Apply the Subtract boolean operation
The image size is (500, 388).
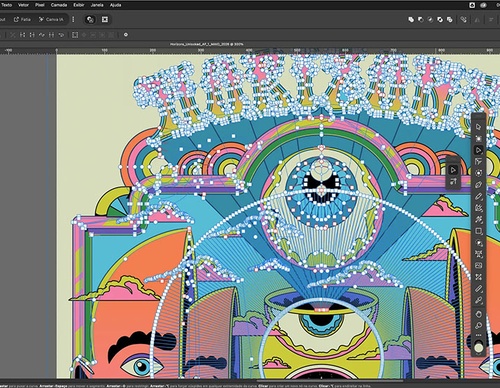(421, 20)
